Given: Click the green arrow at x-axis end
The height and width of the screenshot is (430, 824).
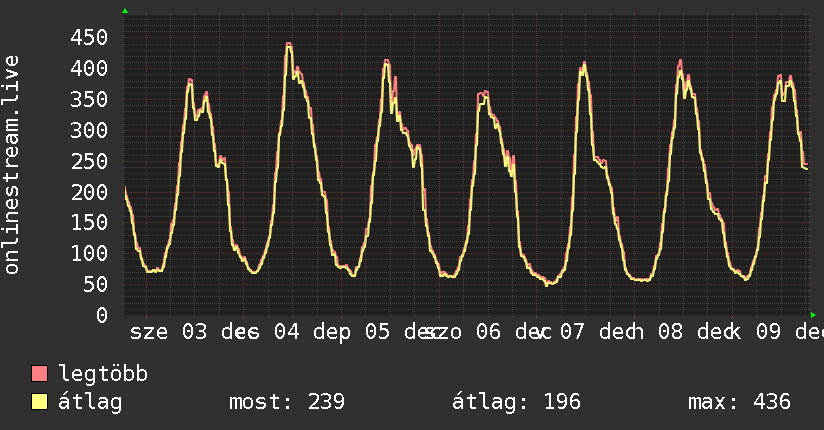Looking at the screenshot, I should point(813,315).
